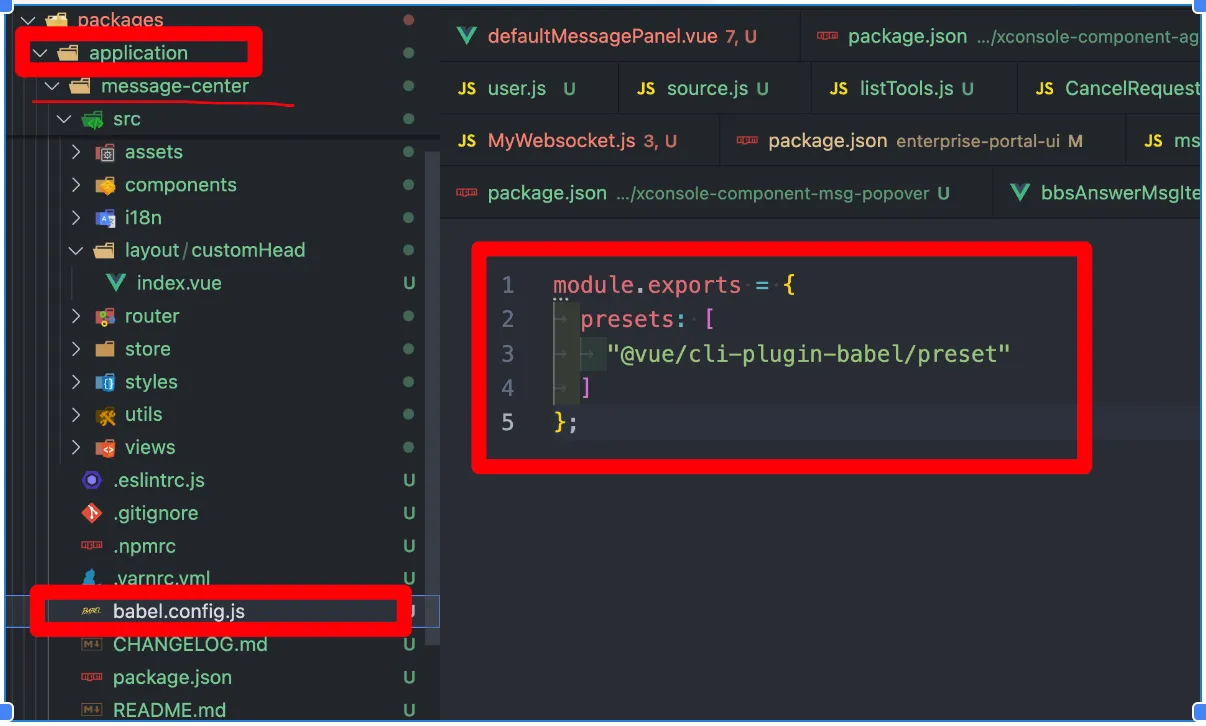
Task: Click the npm icon next to .npmrc
Action: [x=92, y=546]
